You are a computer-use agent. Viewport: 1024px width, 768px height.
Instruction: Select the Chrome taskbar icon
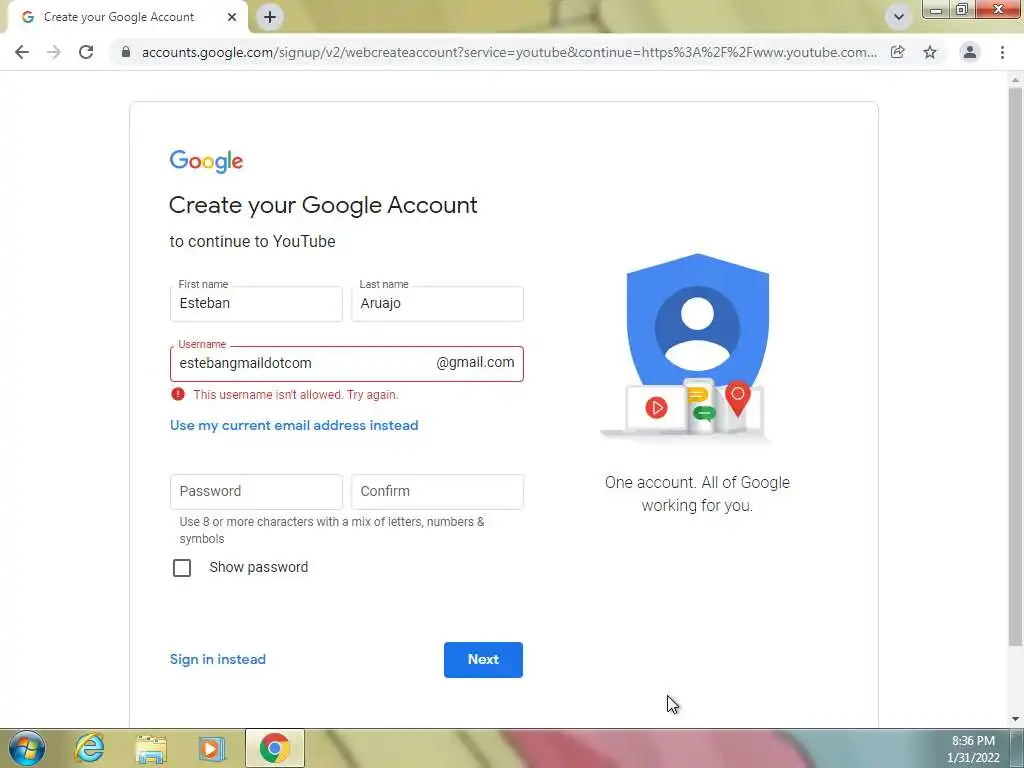(274, 748)
